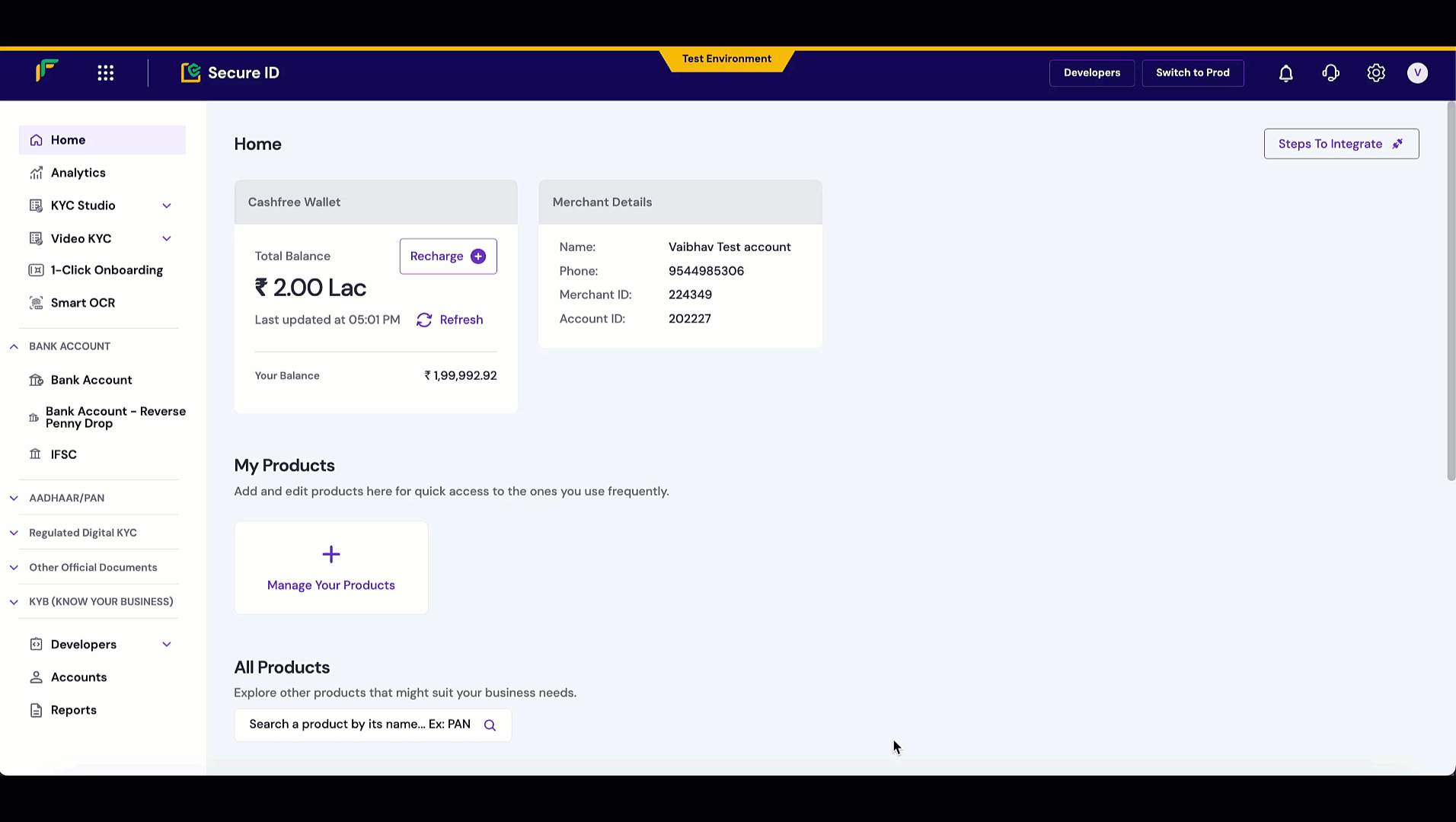Focus the product search field

373,725
